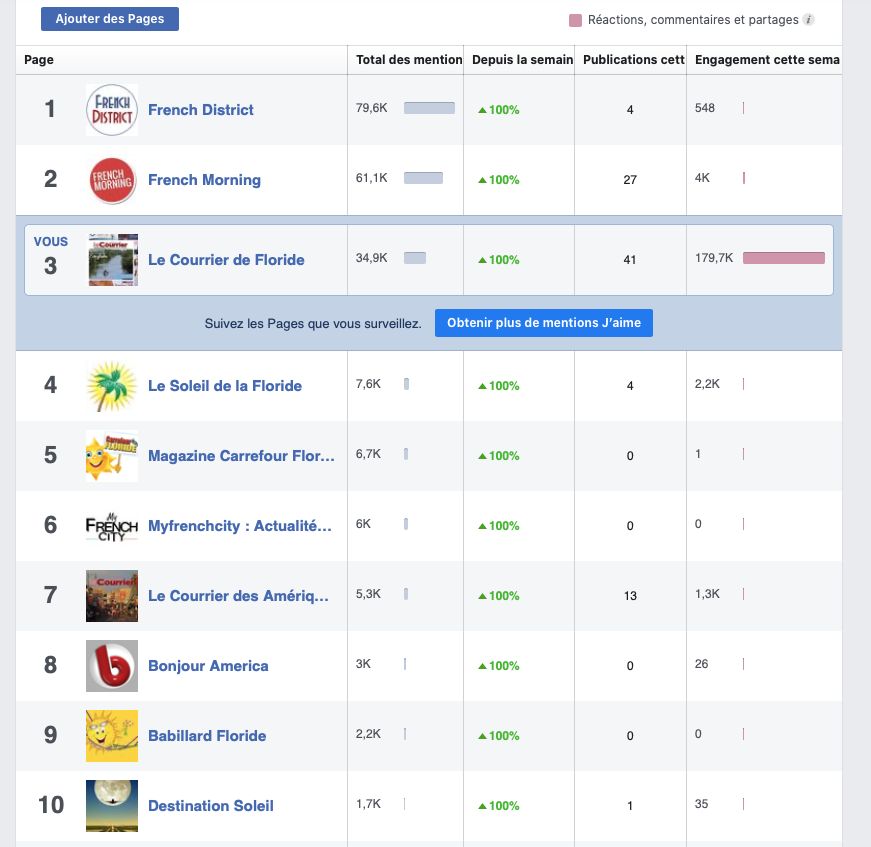Viewport: 871px width, 847px height.
Task: Click the 41 publications value
Action: 630,260
